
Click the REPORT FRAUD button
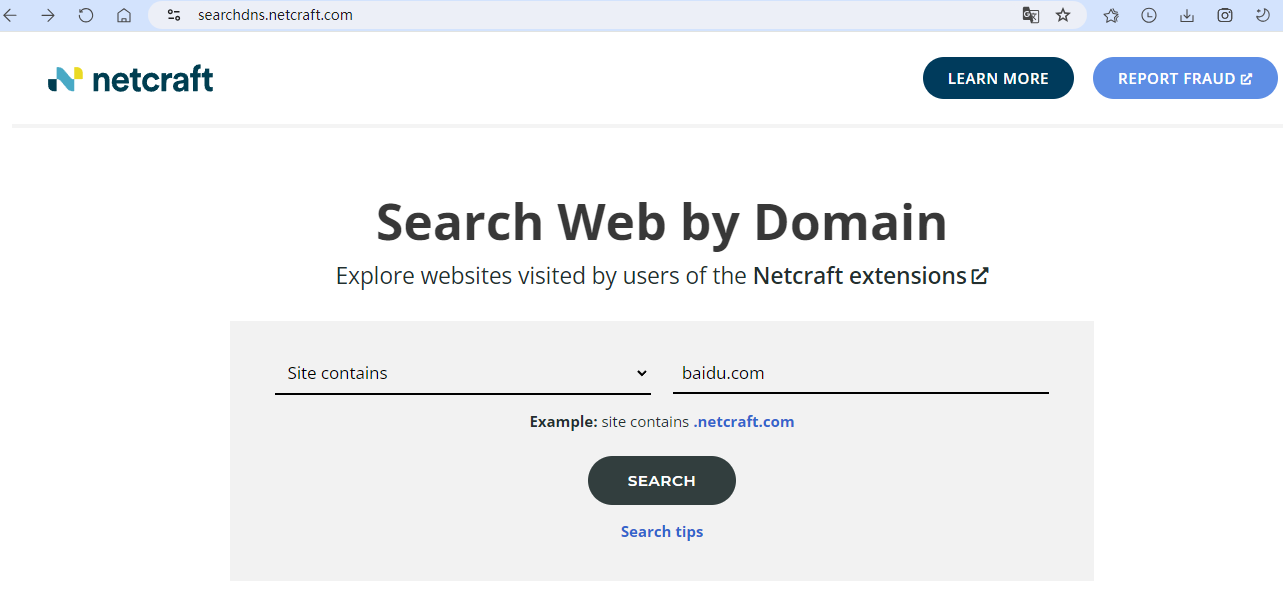click(x=1185, y=78)
